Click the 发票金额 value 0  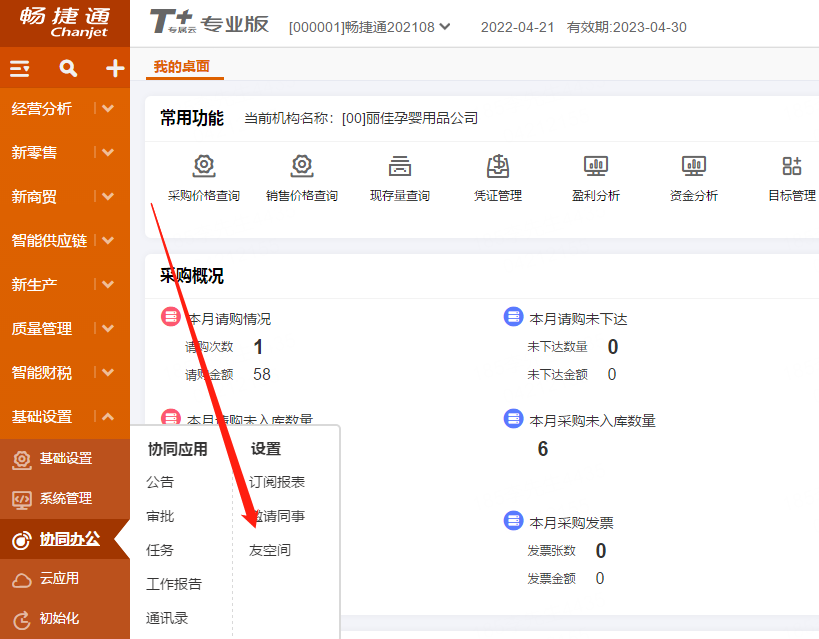coord(600,578)
